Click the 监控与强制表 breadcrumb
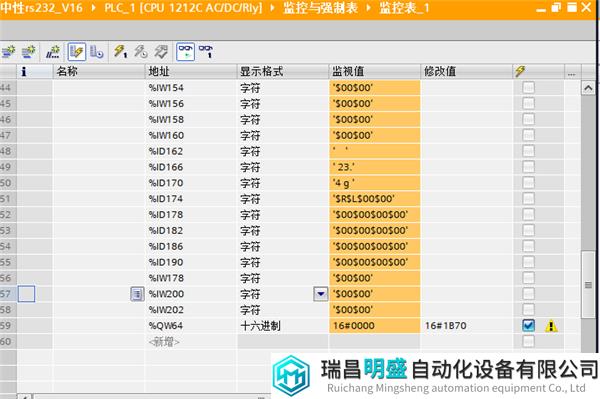The image size is (600, 399). tap(320, 8)
